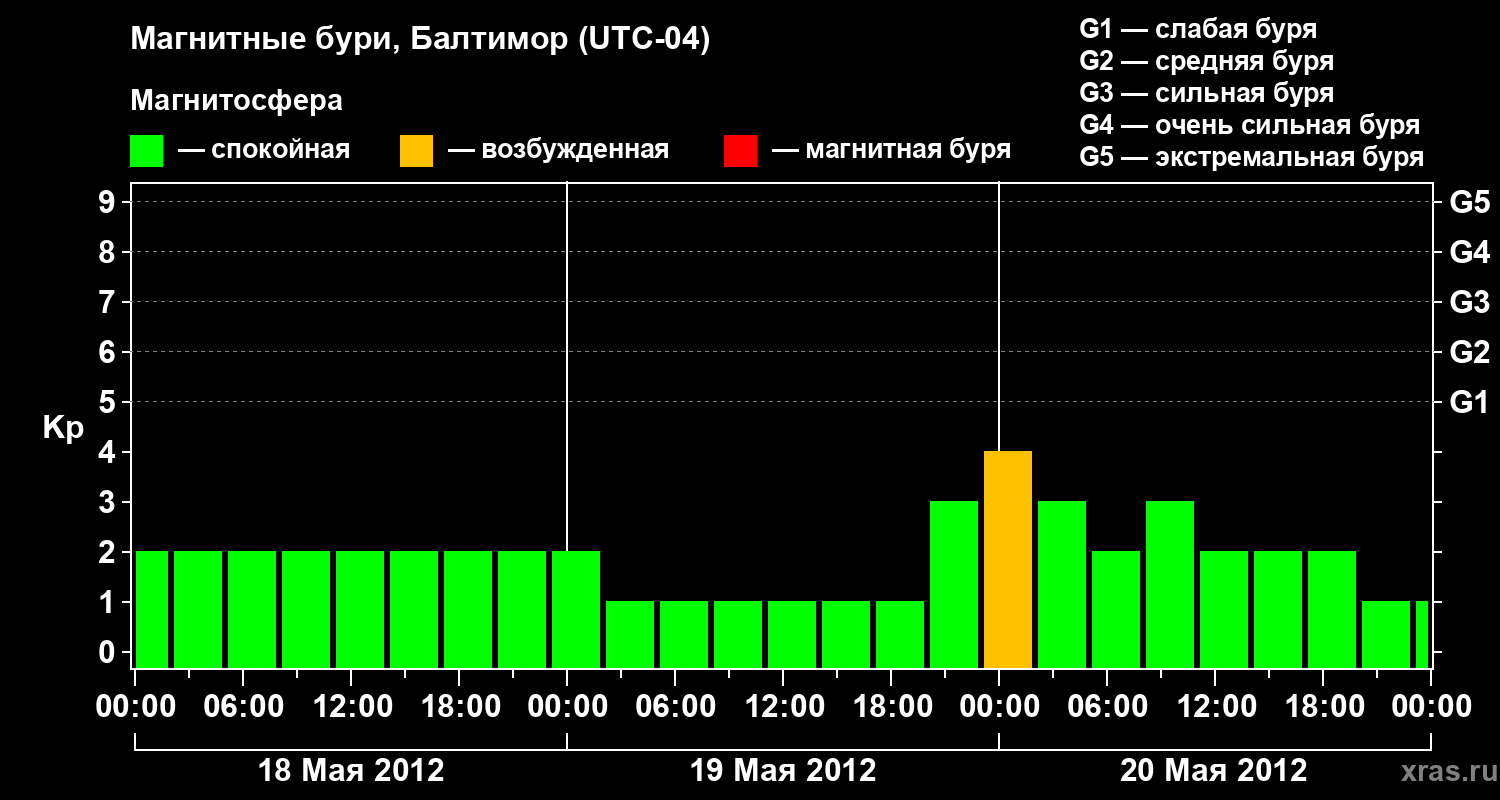Click the '19 Мая 2012' date label
1500x800 pixels.
tap(783, 771)
